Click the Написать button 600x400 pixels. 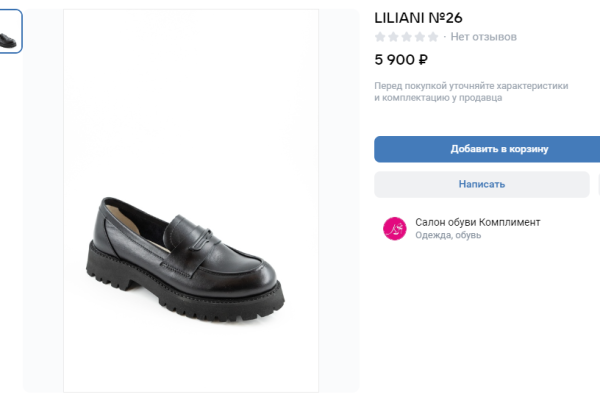482,184
